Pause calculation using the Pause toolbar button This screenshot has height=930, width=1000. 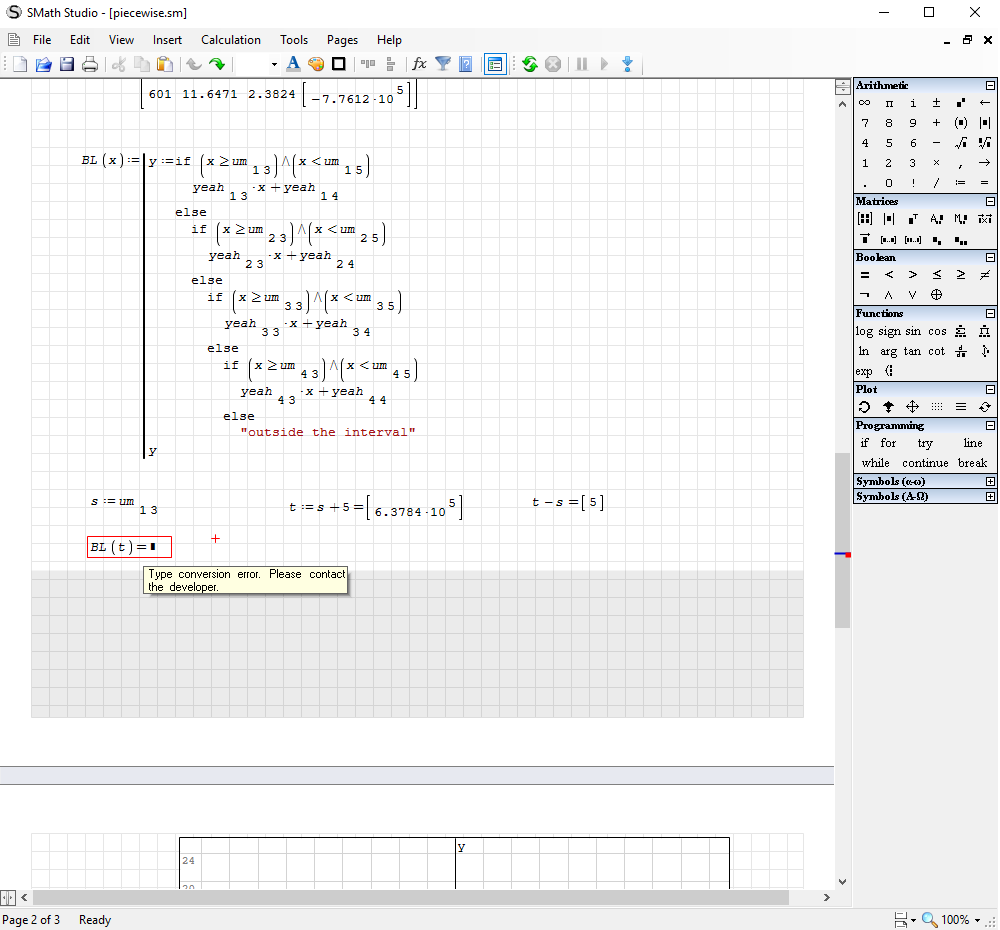582,63
